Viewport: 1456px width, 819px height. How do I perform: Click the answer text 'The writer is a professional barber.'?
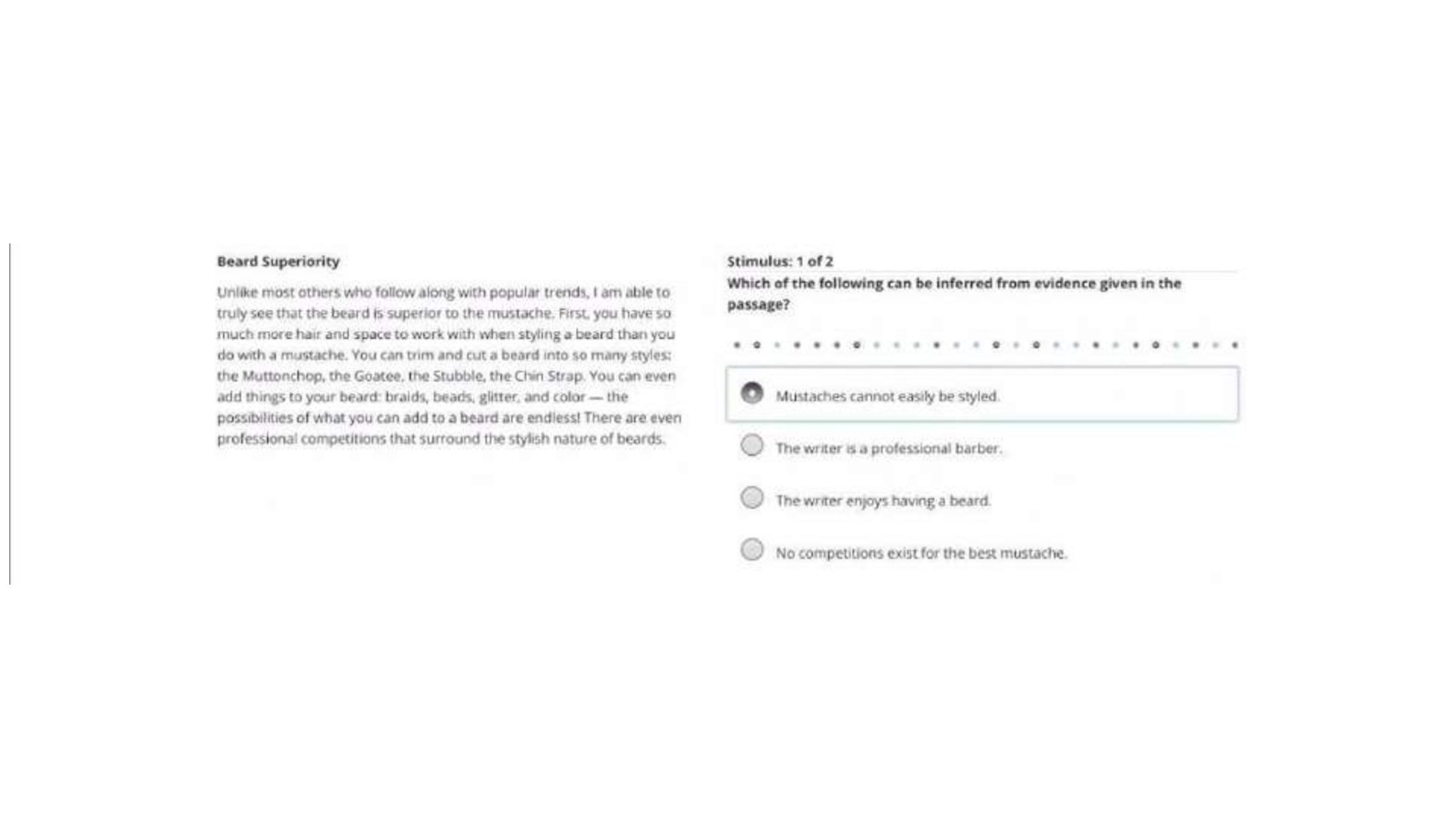[x=888, y=448]
